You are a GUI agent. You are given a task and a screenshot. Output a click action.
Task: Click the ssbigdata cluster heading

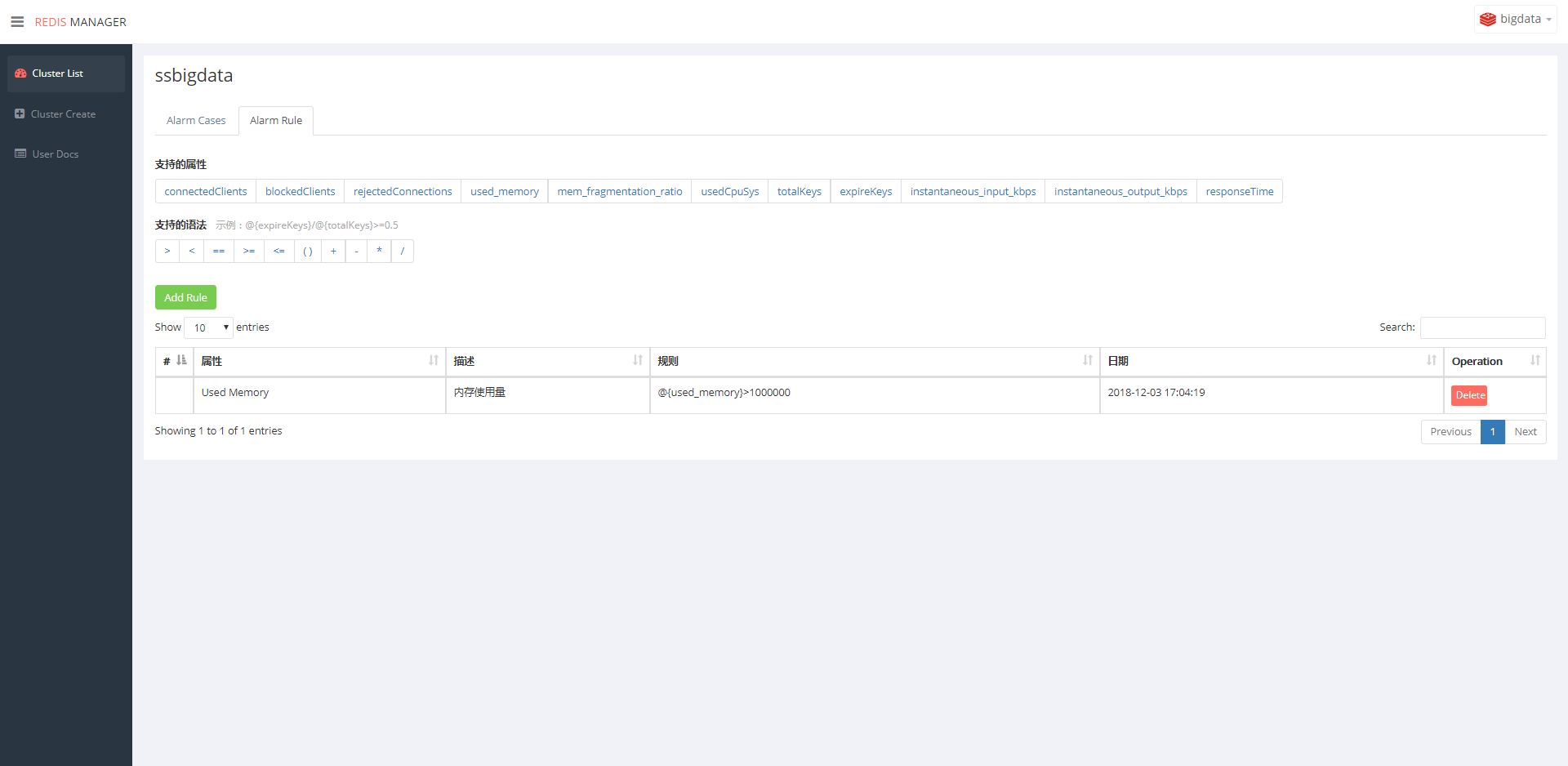coord(194,76)
